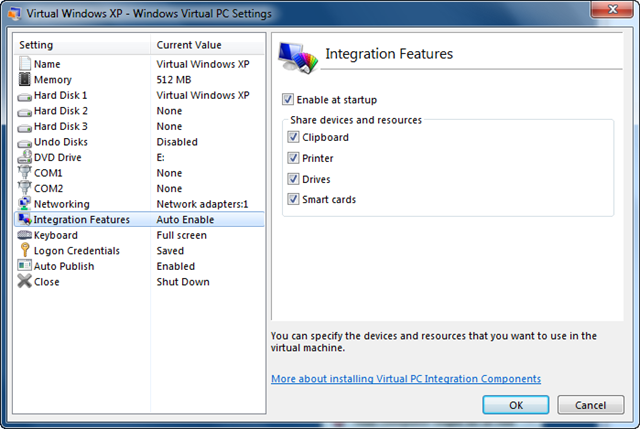640x429 pixels.
Task: Click the Auto Enable value
Action: [x=185, y=219]
